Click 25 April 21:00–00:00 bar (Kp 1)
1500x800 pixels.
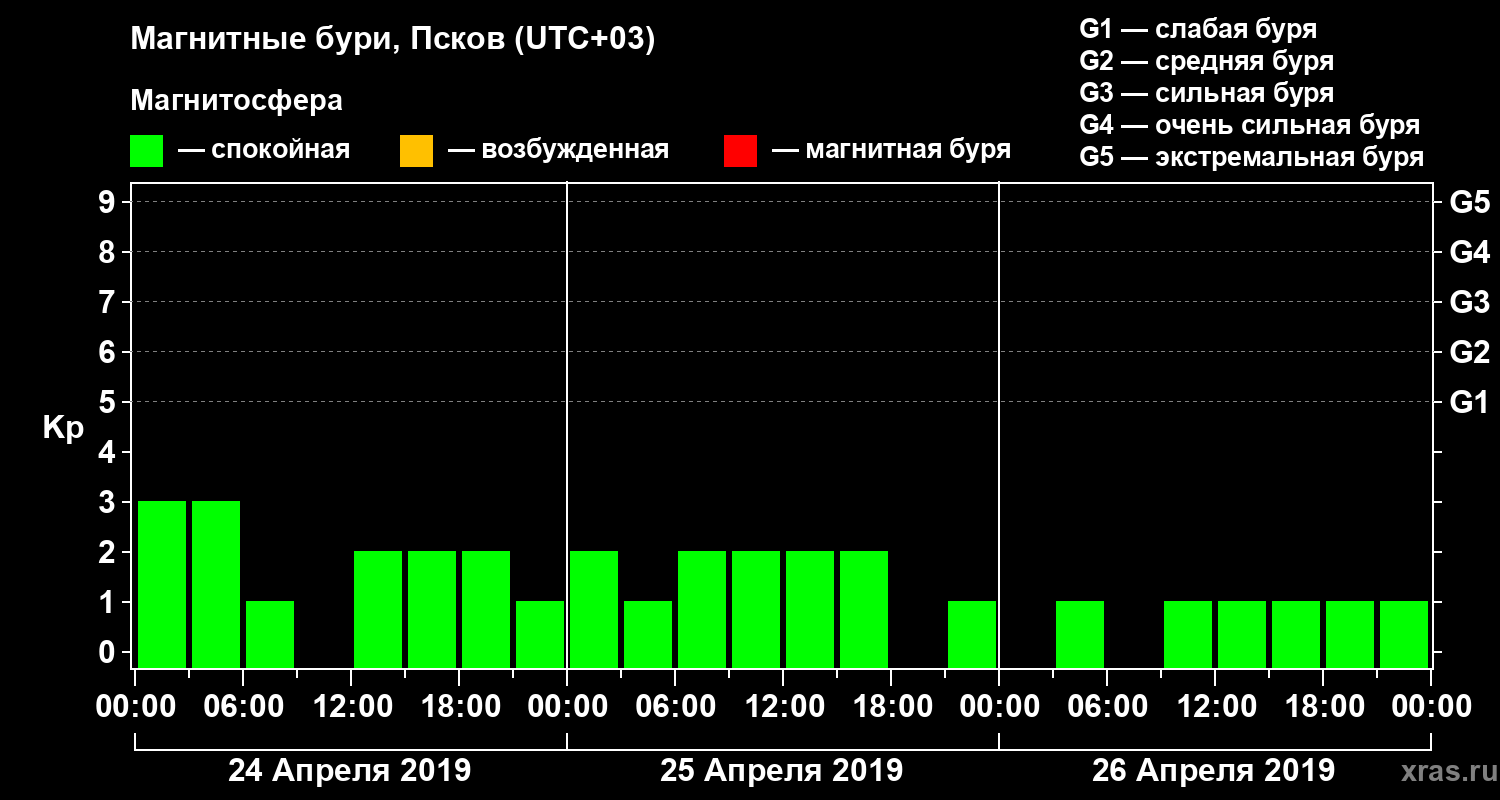click(x=972, y=634)
